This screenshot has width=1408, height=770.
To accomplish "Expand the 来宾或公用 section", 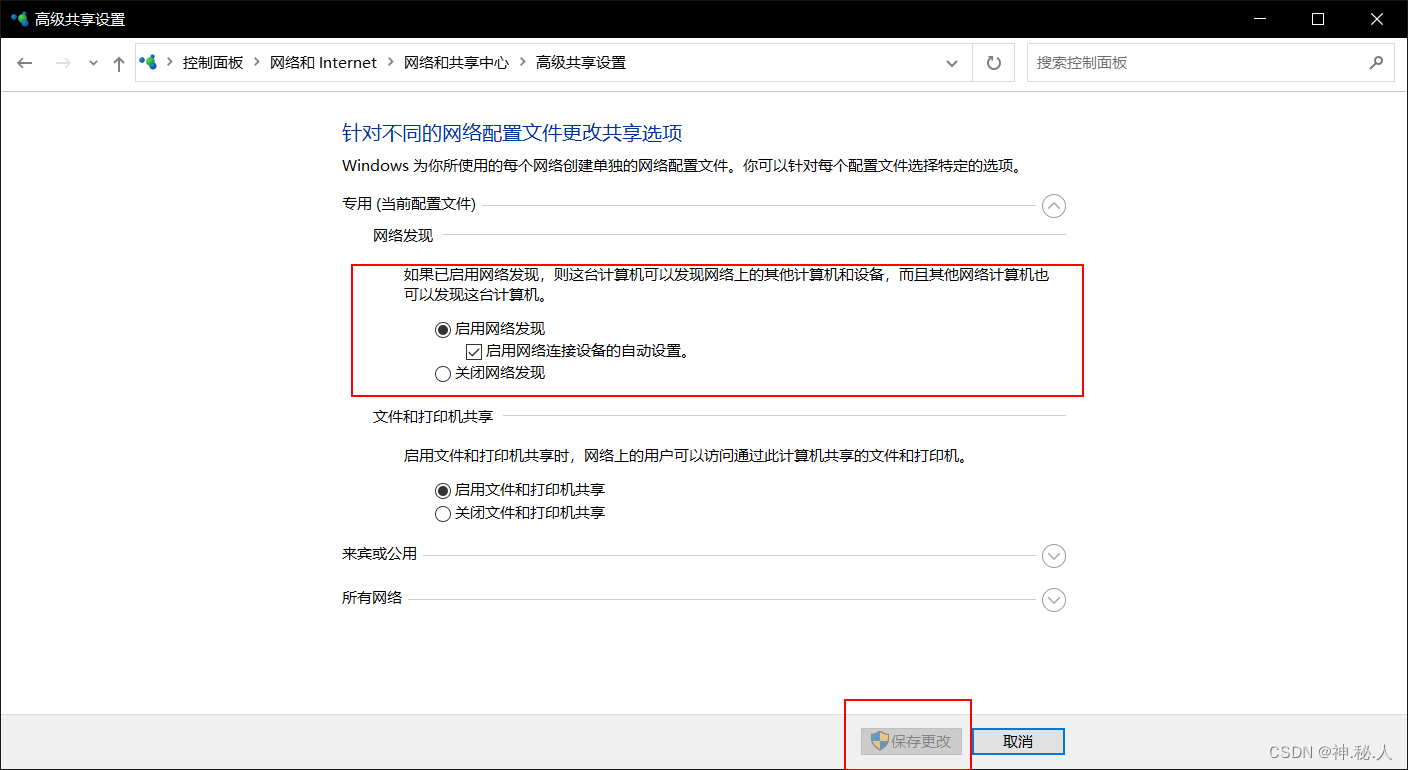I will point(1054,556).
